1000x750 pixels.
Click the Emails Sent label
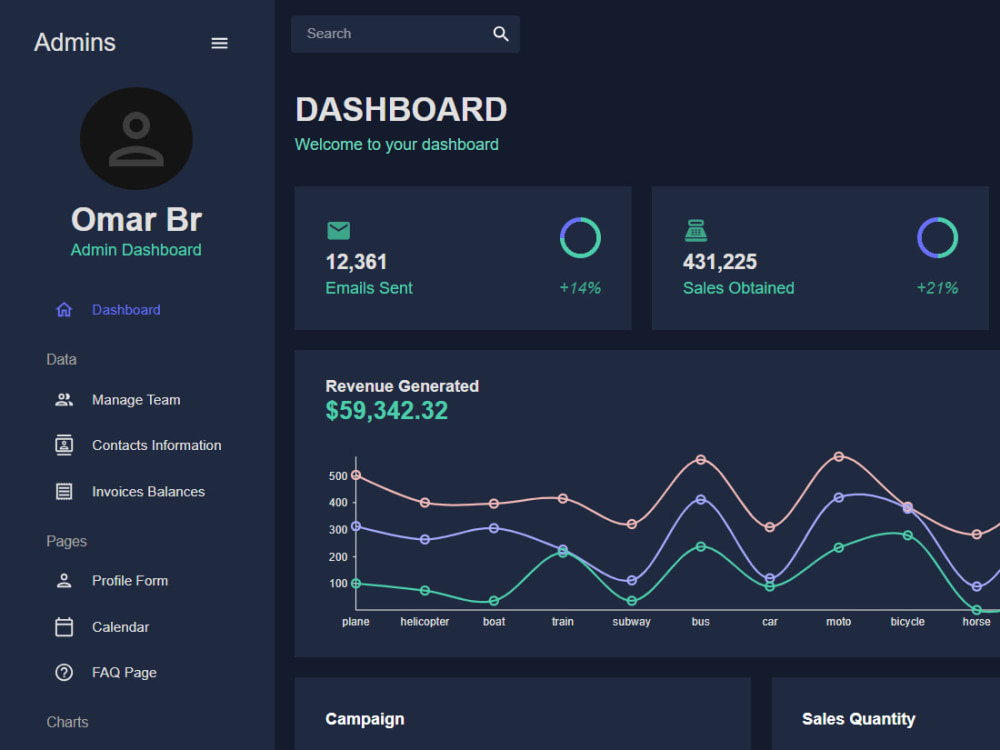point(369,288)
